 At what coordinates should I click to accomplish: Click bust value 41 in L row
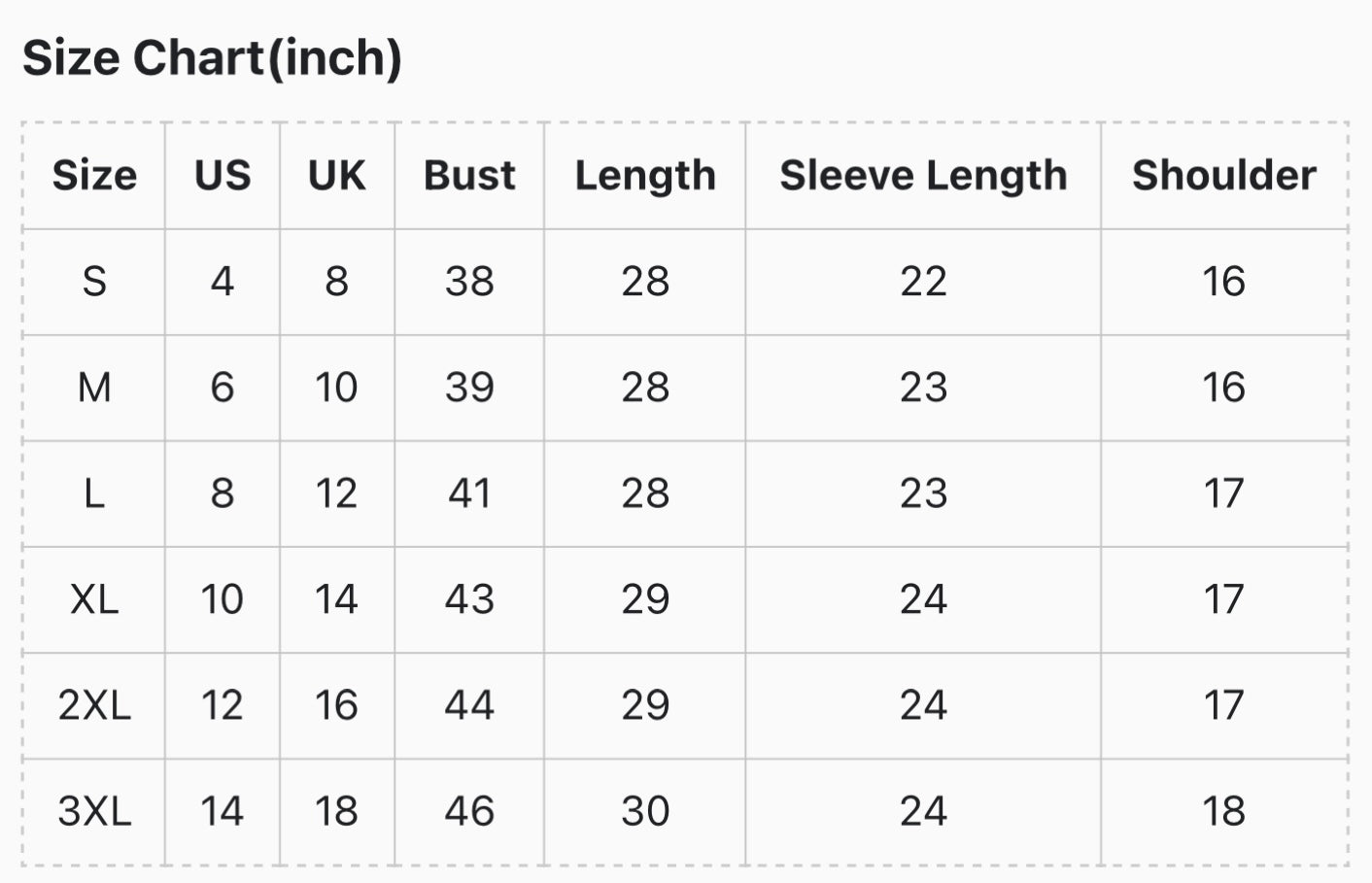(469, 493)
